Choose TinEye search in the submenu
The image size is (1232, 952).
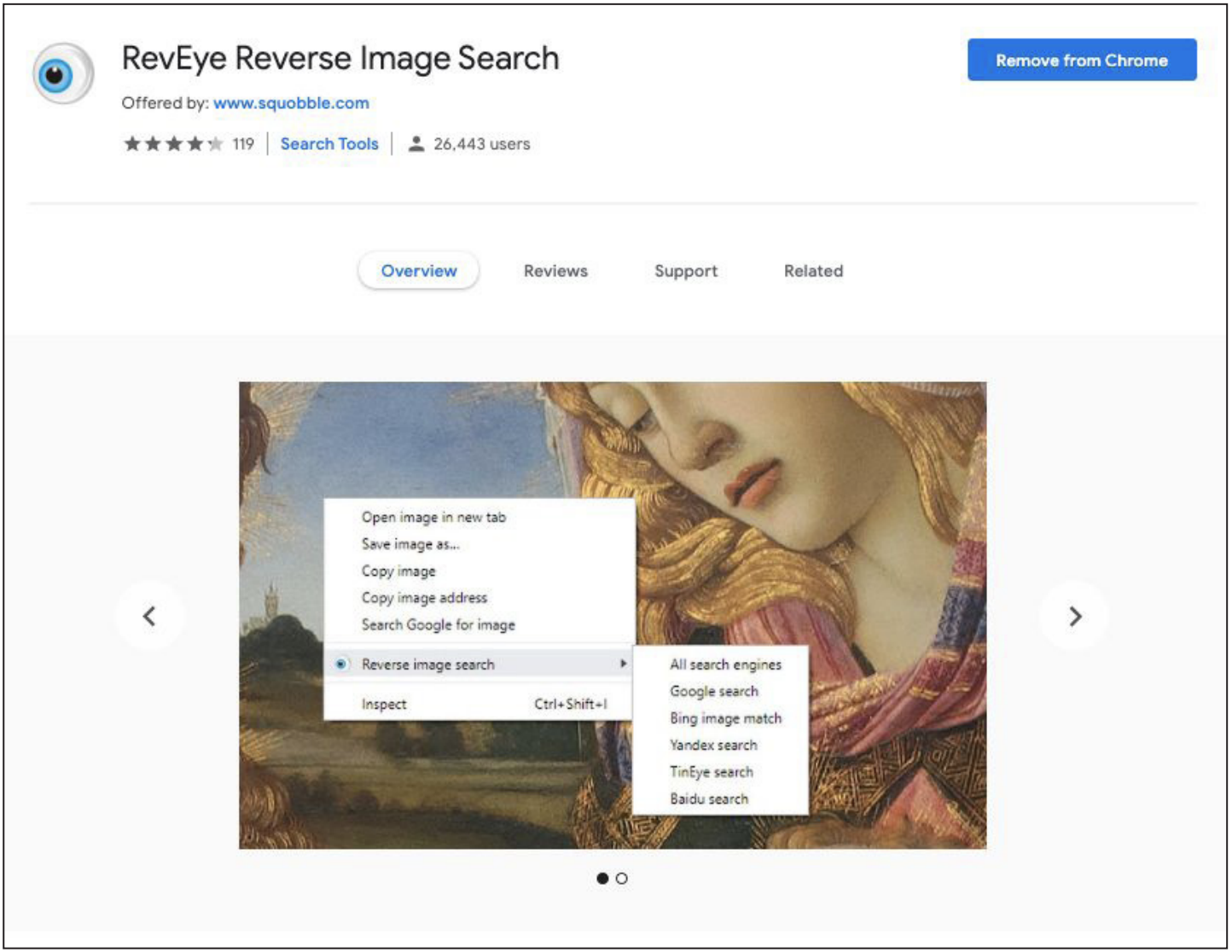(712, 772)
